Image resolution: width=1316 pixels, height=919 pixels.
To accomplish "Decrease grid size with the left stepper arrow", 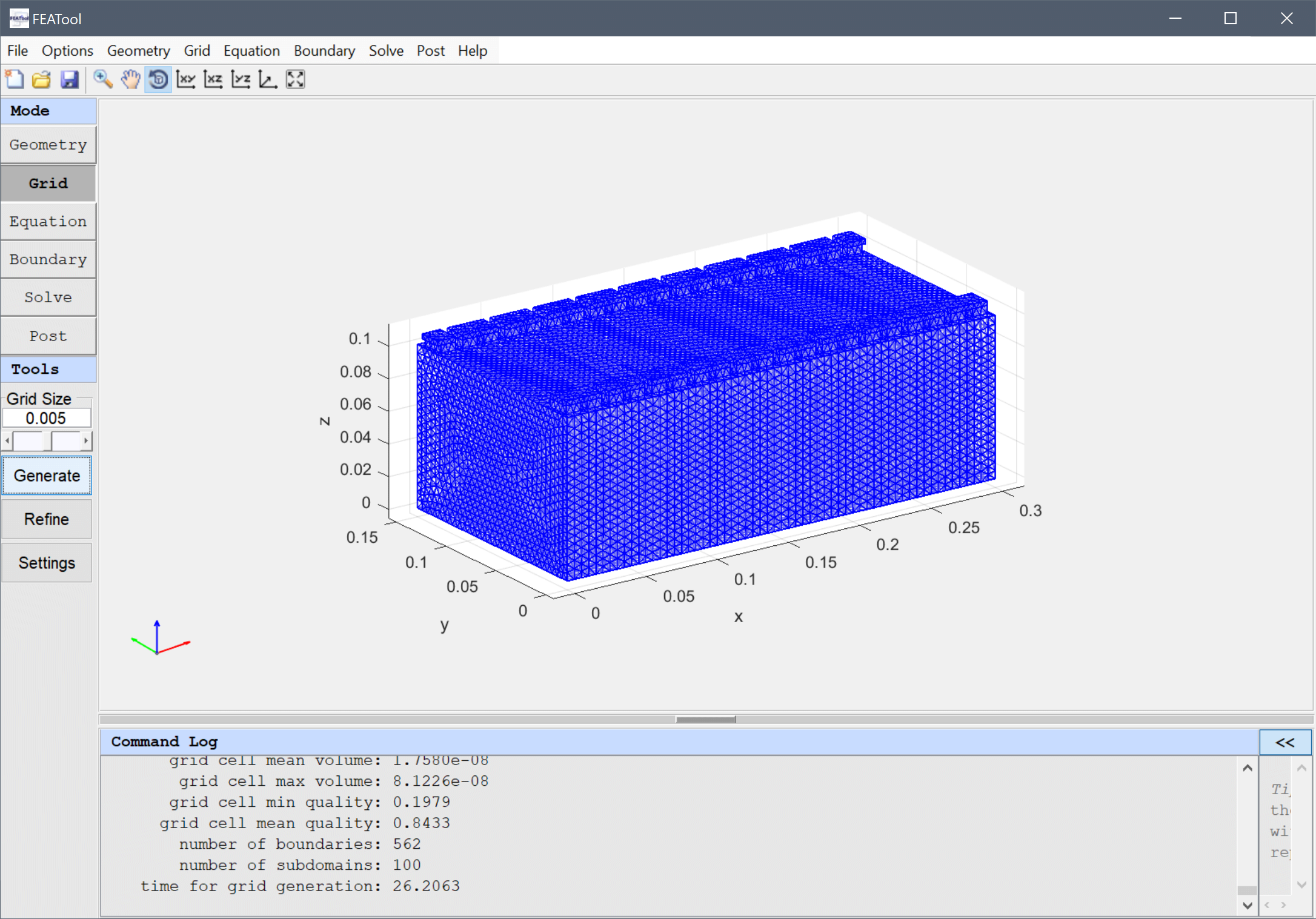I will 7,440.
